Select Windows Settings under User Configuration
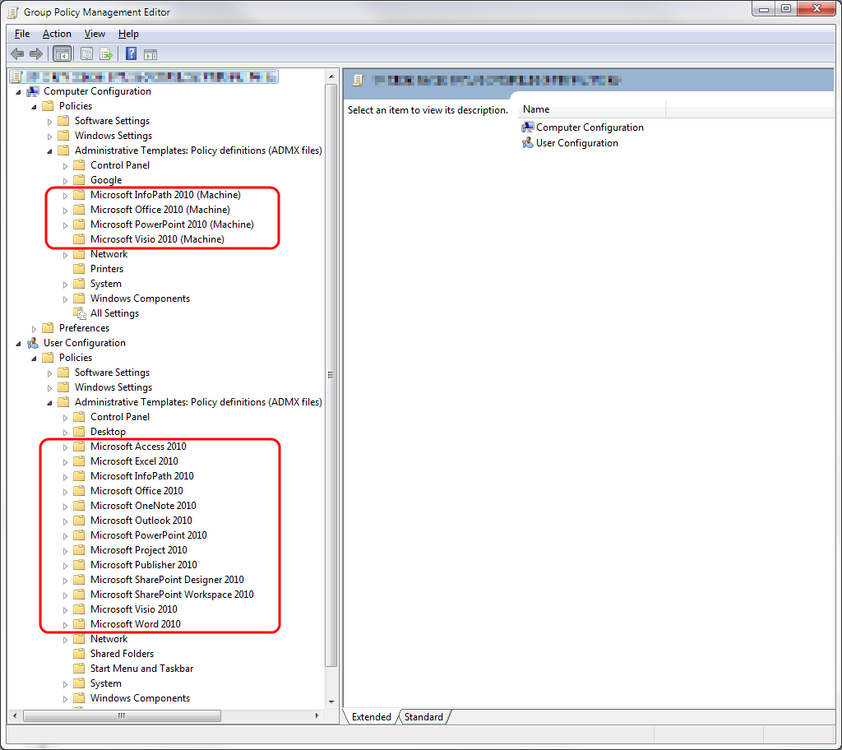842x750 pixels. coord(113,387)
